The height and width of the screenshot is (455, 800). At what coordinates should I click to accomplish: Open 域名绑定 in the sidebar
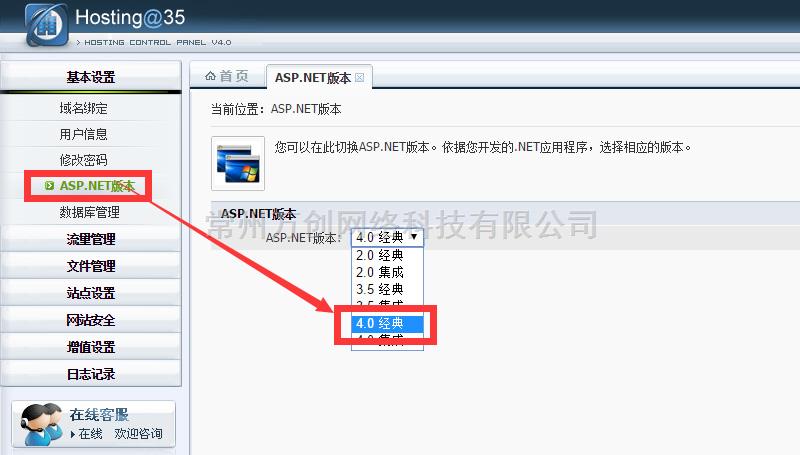83,108
